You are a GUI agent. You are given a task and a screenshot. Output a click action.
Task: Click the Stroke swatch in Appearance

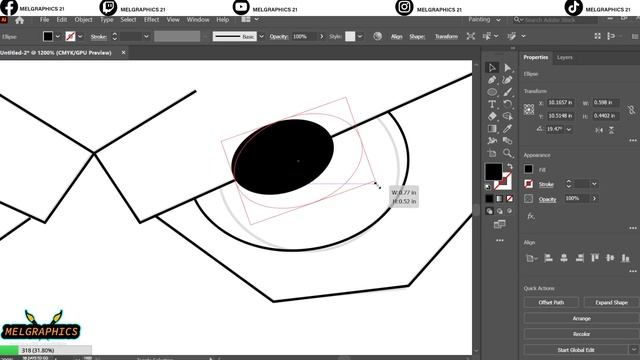click(x=528, y=184)
